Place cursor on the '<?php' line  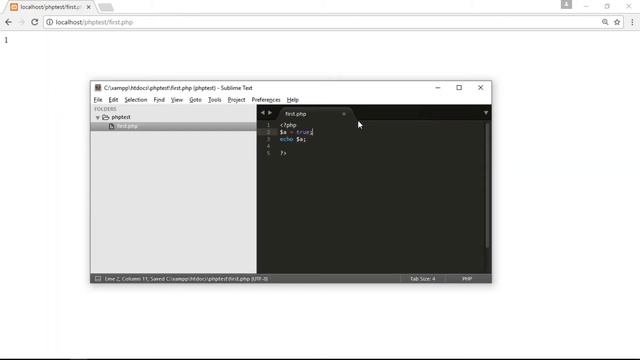point(288,125)
